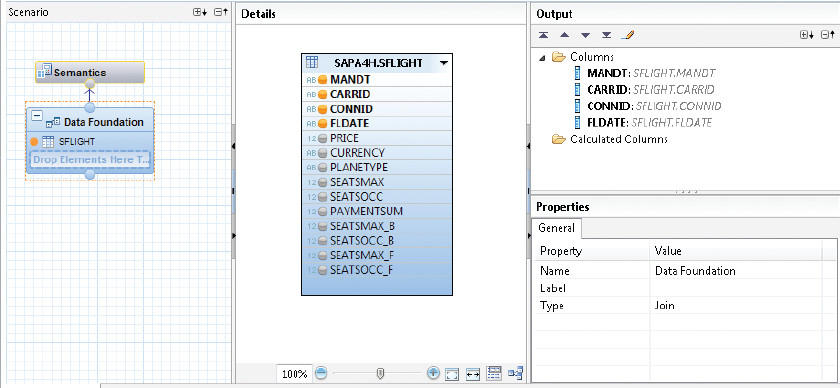Open the General properties tab
The height and width of the screenshot is (388, 840).
pyautogui.click(x=557, y=228)
